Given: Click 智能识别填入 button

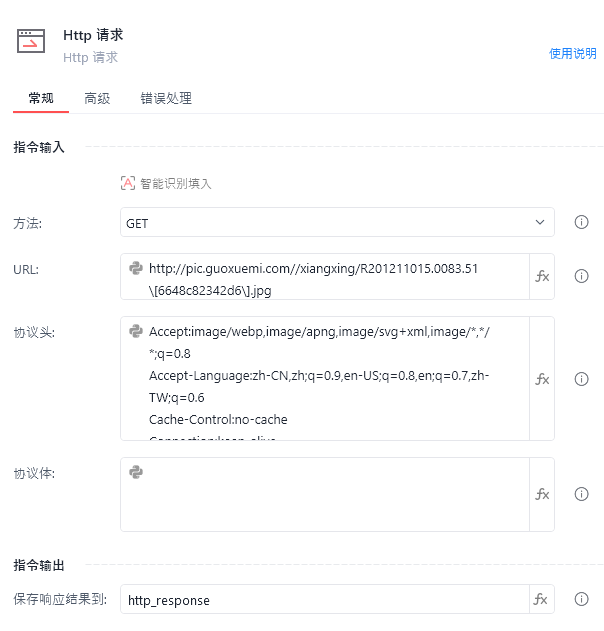Looking at the screenshot, I should tap(166, 184).
